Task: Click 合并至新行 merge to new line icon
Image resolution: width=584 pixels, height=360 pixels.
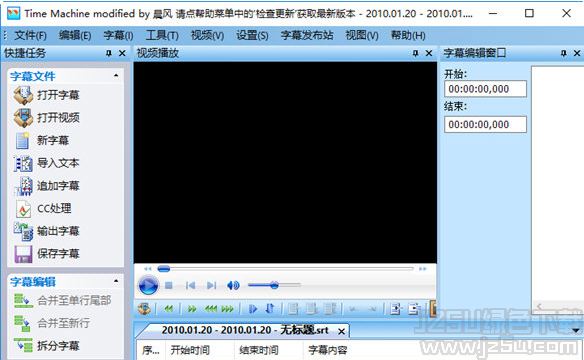Action: [22, 323]
